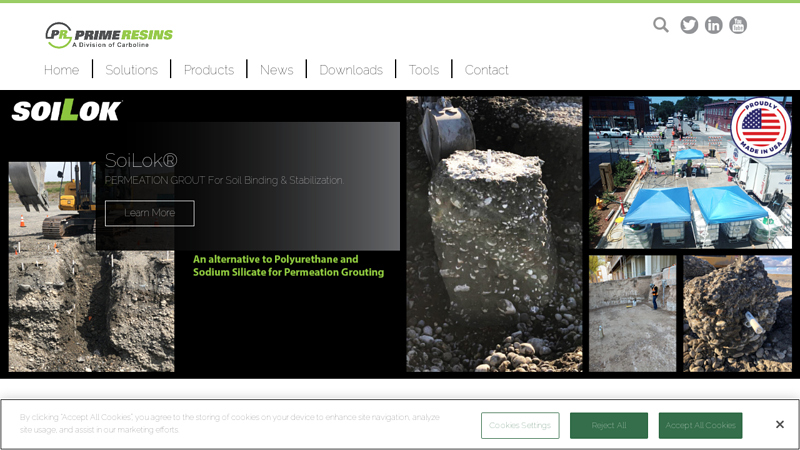Visit the Twitter profile icon
This screenshot has height=450, width=800.
[689, 25]
